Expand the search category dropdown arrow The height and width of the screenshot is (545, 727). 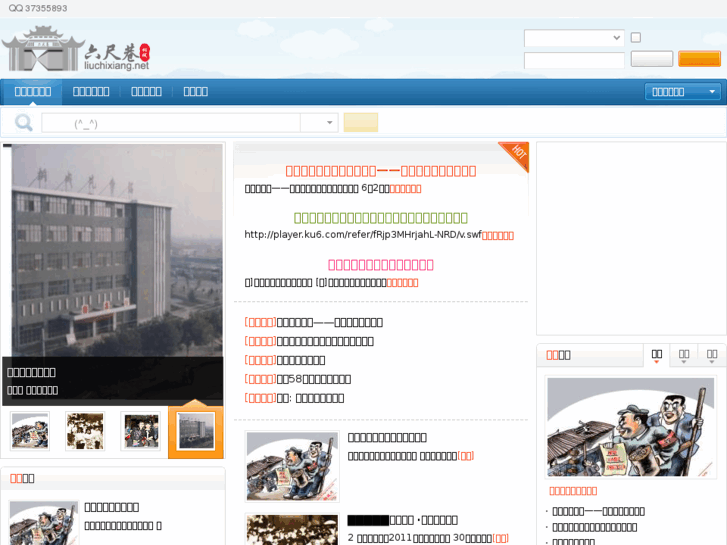pos(329,123)
